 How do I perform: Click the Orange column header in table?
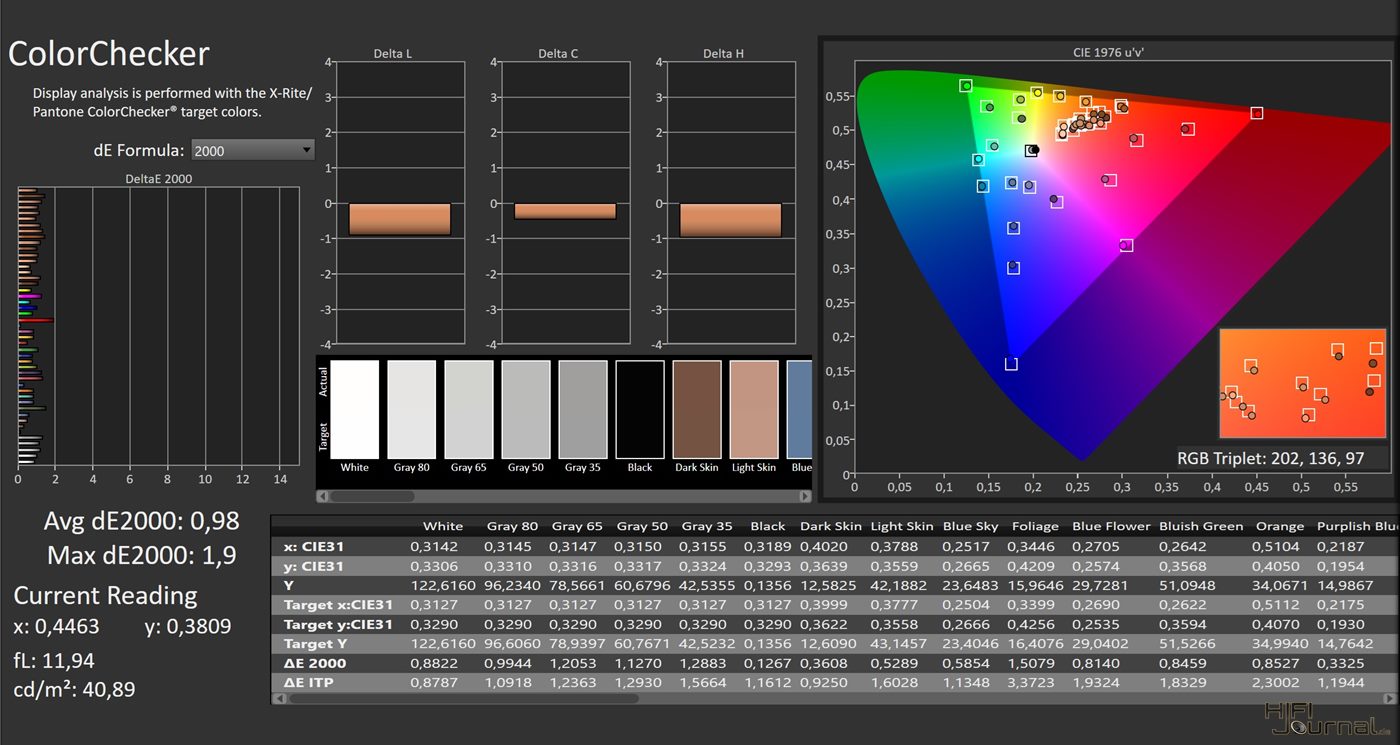[1280, 526]
